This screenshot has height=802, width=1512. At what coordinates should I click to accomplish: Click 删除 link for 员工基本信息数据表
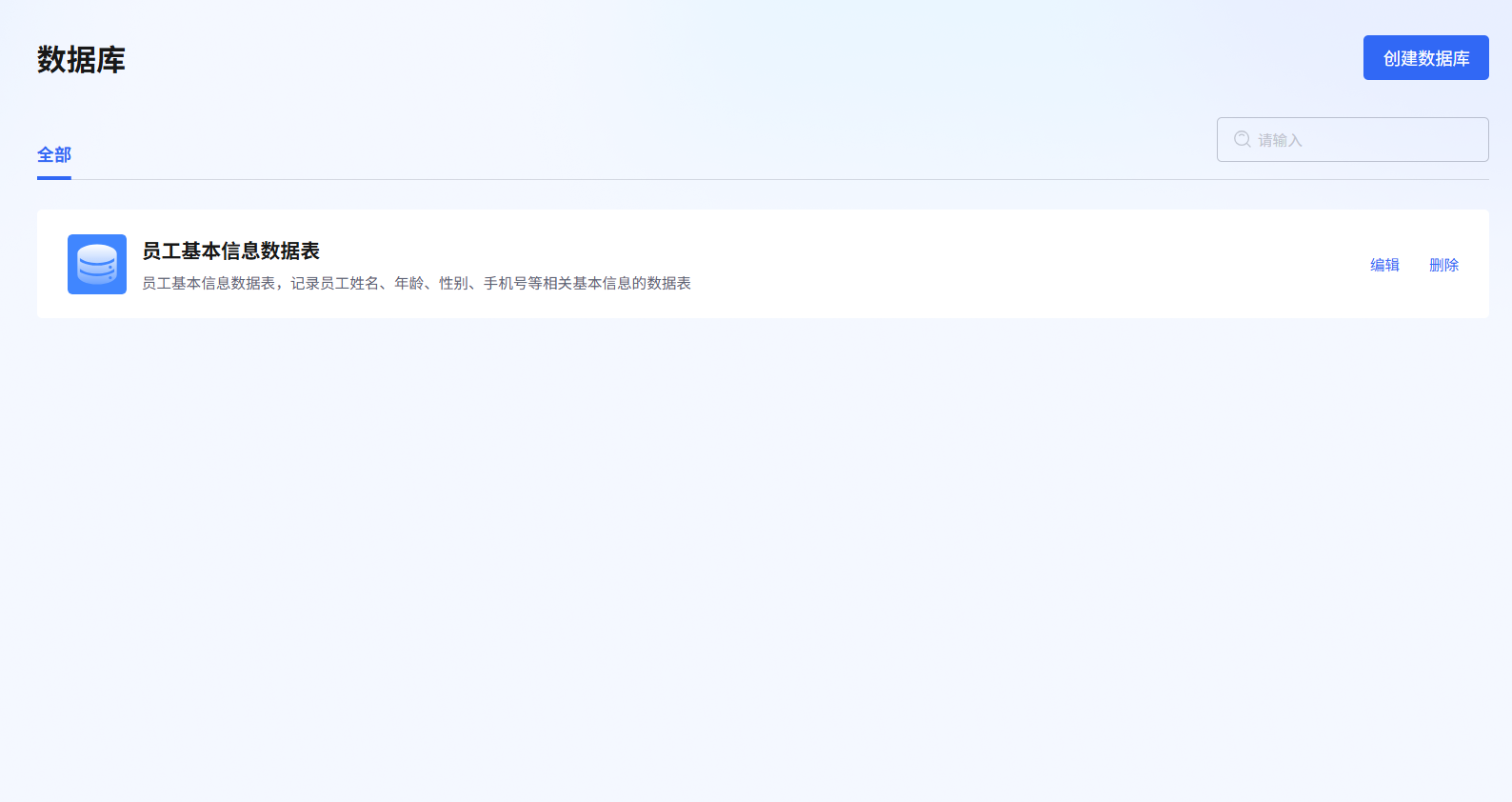click(x=1443, y=265)
